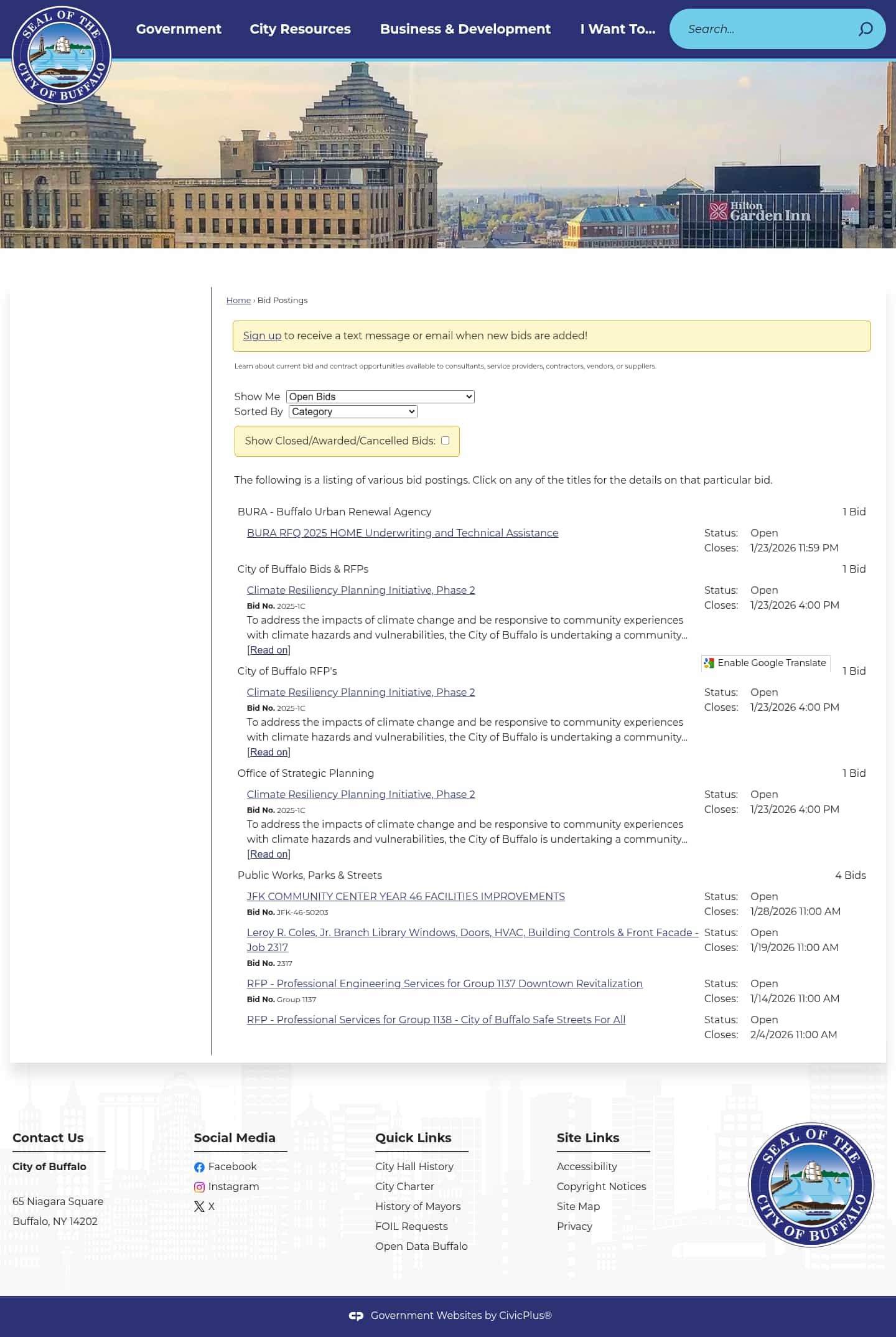Open the Government menu
This screenshot has width=896, height=1337.
(x=179, y=29)
